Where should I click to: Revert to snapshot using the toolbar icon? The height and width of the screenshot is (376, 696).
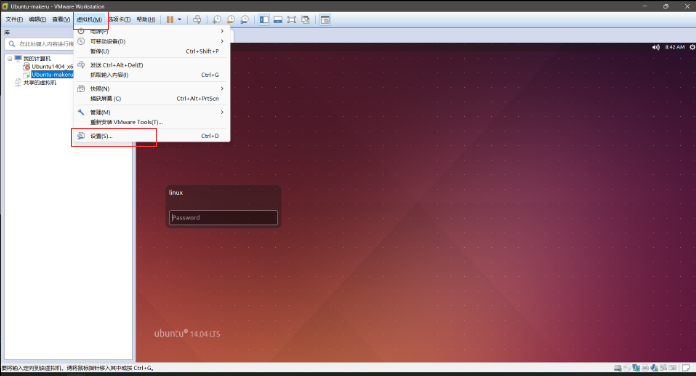coord(231,20)
